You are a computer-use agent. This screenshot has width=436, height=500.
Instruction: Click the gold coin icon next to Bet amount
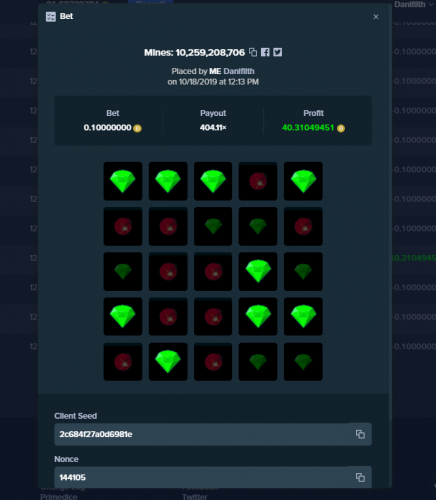tap(137, 128)
